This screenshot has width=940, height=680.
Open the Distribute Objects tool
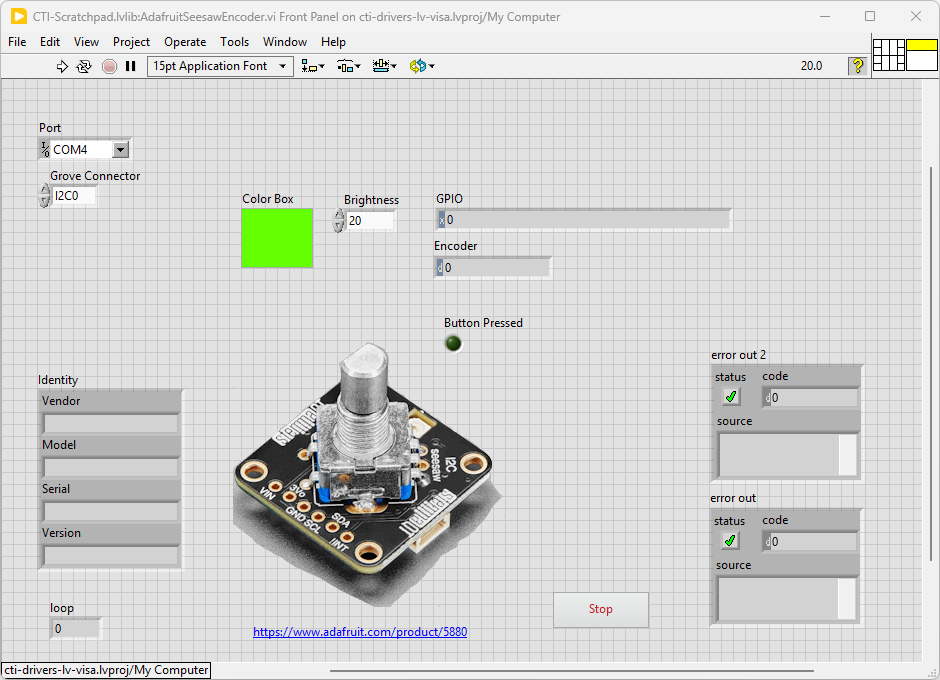pos(348,66)
